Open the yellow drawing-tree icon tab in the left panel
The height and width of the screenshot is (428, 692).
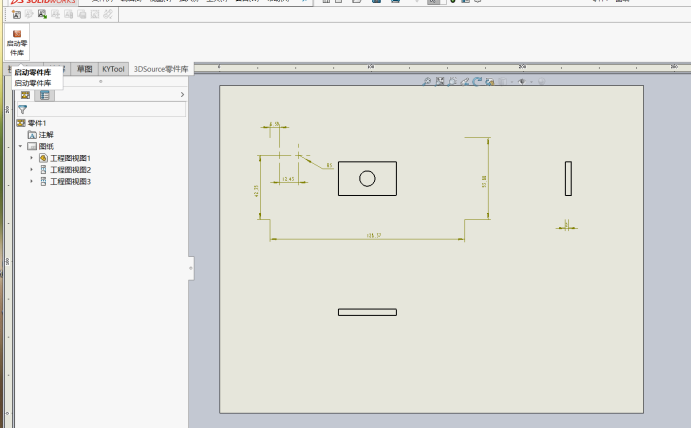(25, 95)
